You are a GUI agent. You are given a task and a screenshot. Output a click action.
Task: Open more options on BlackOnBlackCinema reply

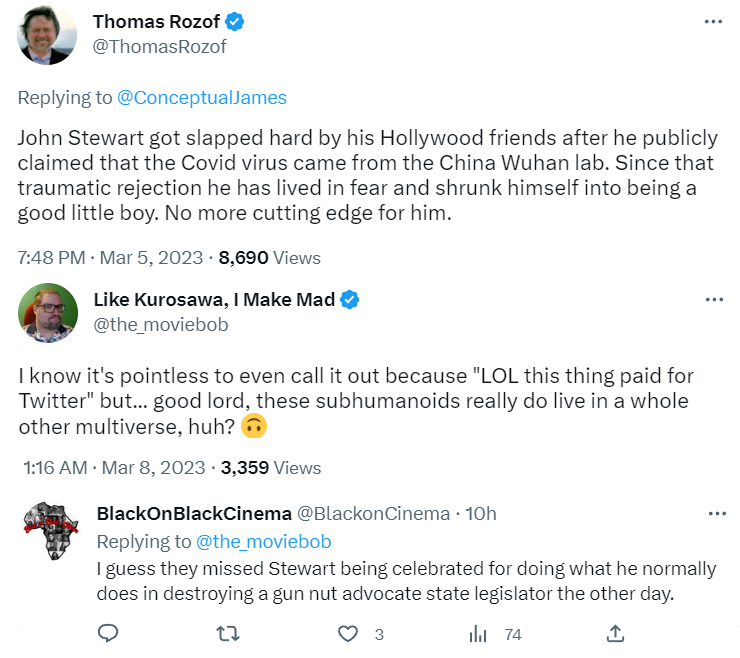pos(717,514)
